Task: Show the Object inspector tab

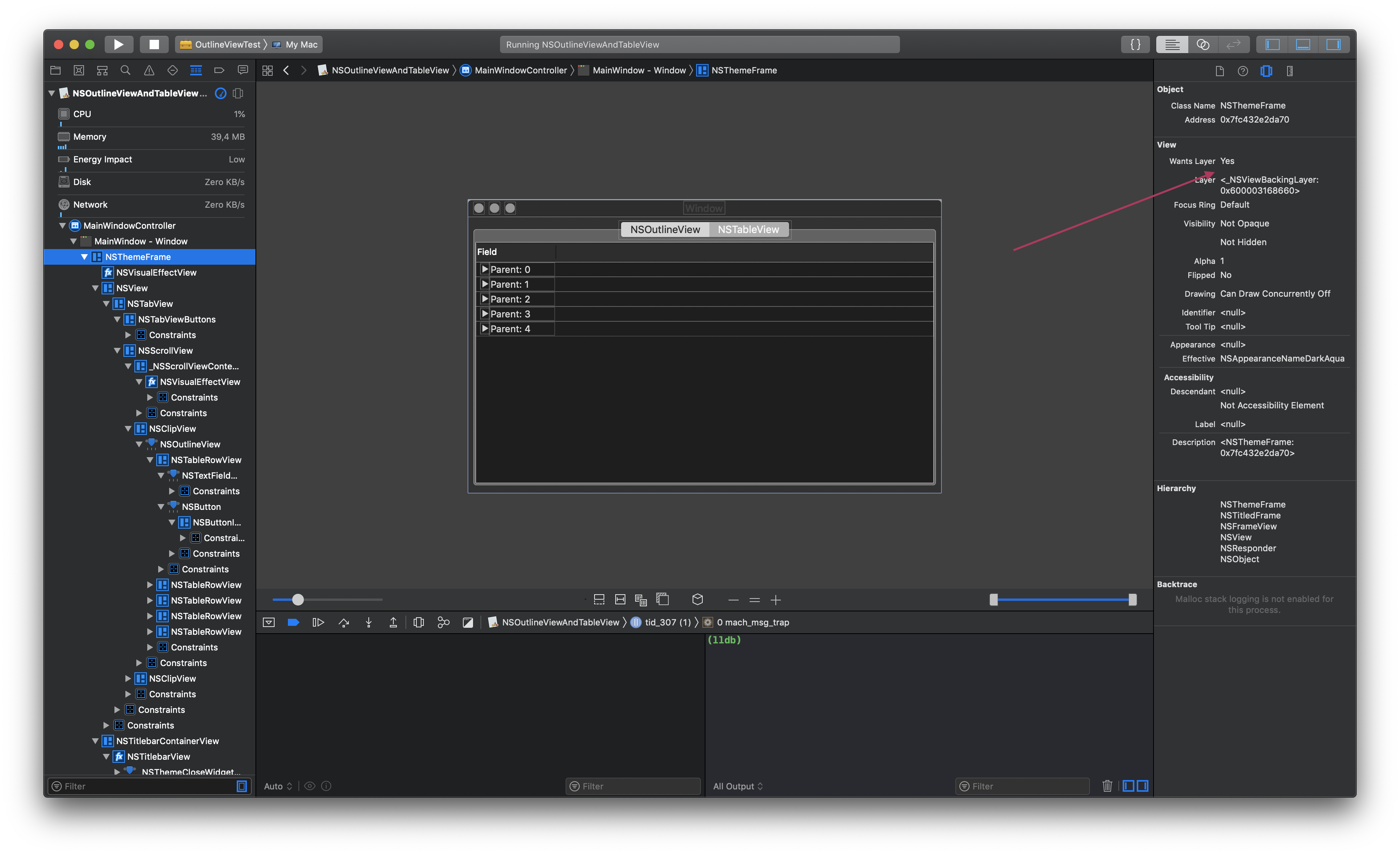Action: tap(1266, 71)
